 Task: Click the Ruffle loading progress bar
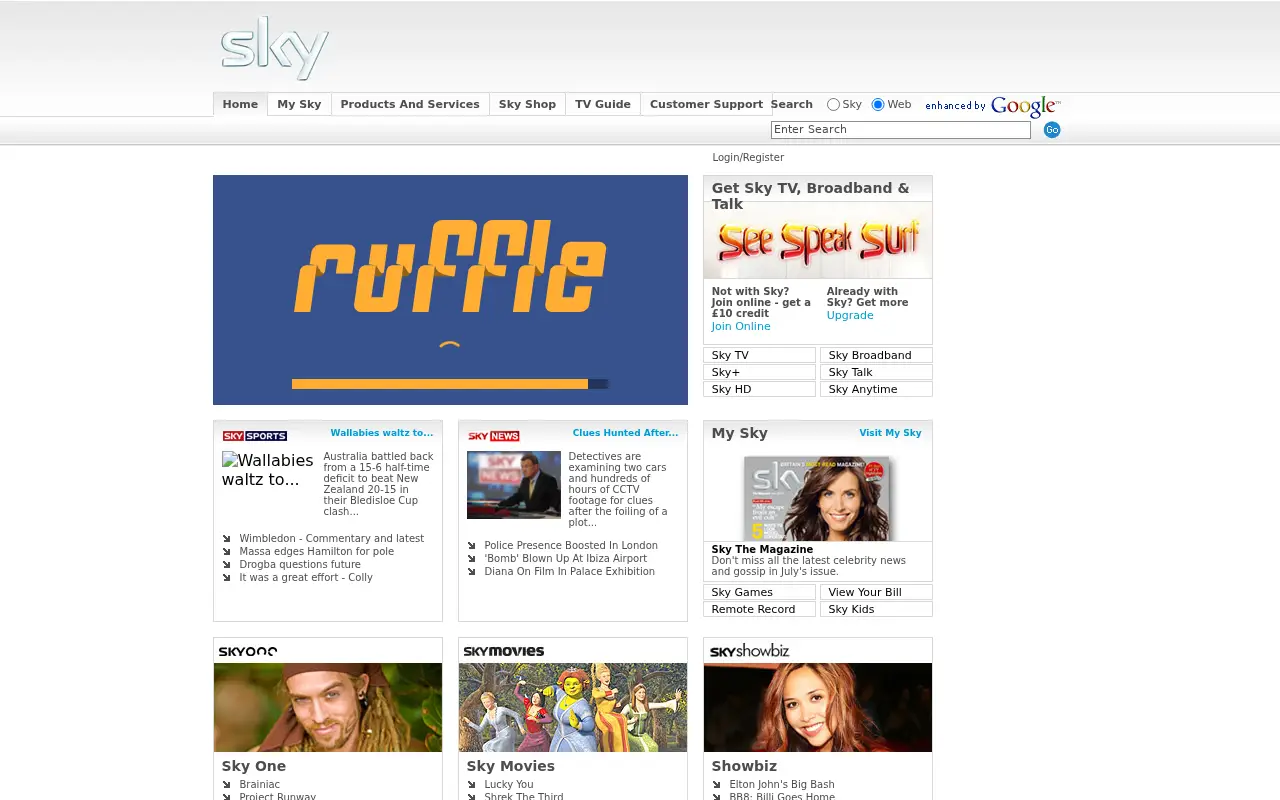(450, 384)
